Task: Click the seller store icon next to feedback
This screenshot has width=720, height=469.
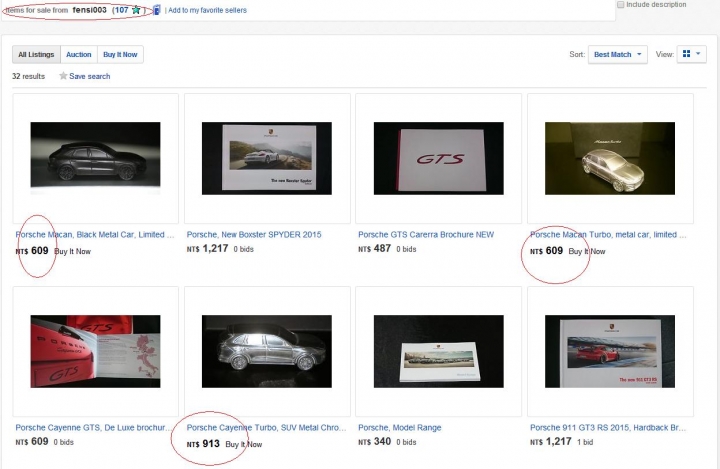Action: coord(157,10)
